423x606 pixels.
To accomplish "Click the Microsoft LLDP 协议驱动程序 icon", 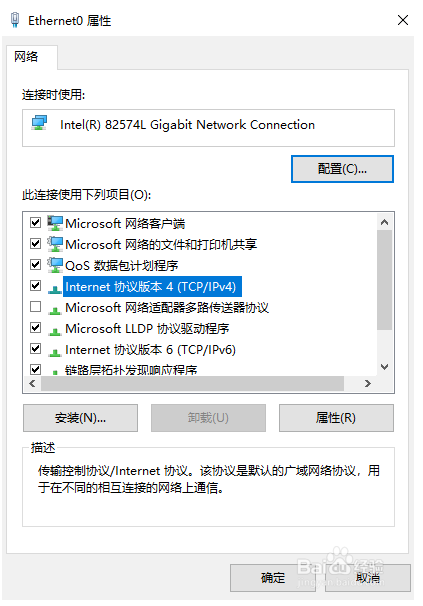I will [55, 331].
